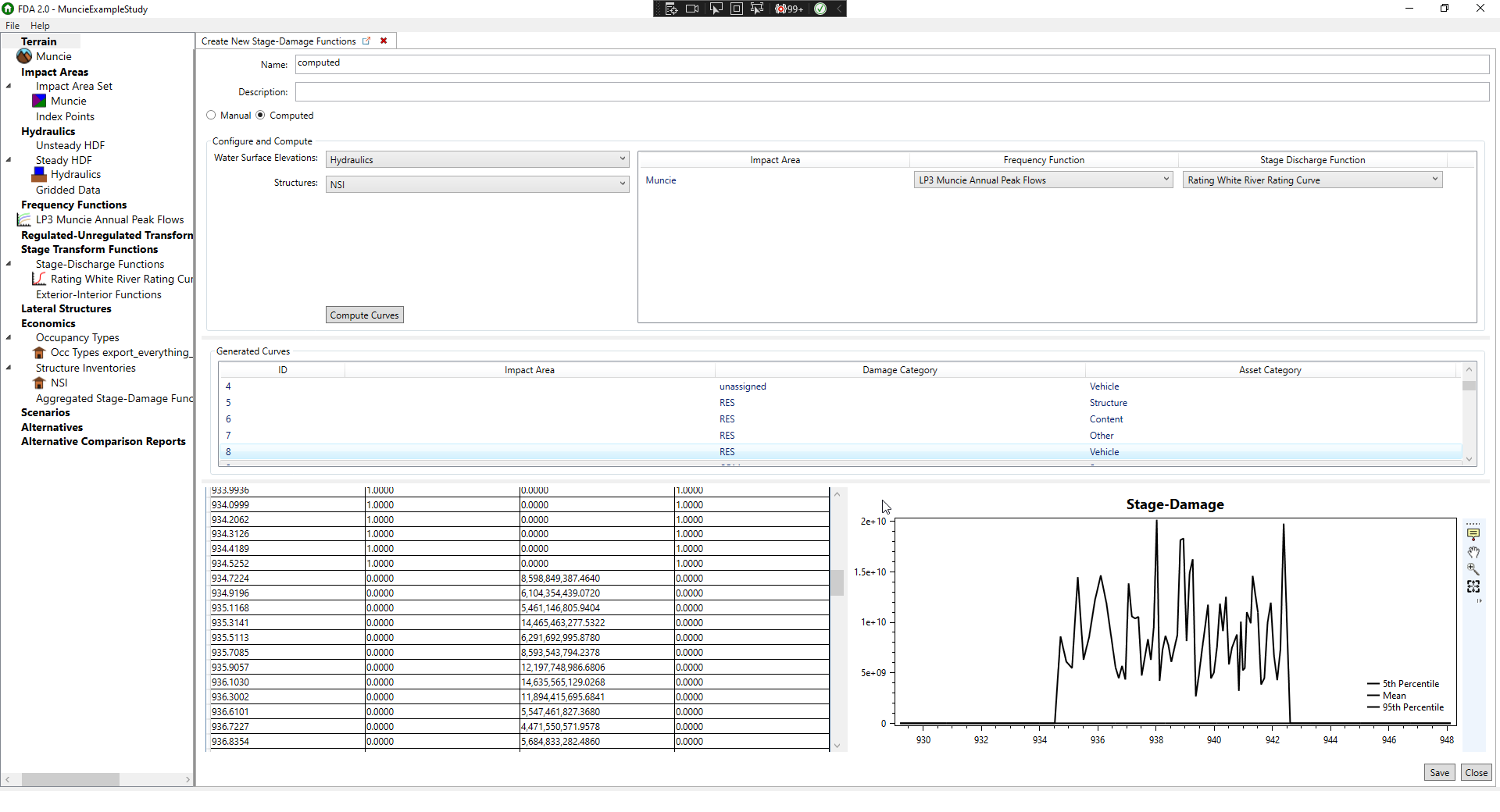This screenshot has width=1500, height=812.
Task: Collapse the Stage-Discharge Functions tree branch
Action: coord(9,263)
